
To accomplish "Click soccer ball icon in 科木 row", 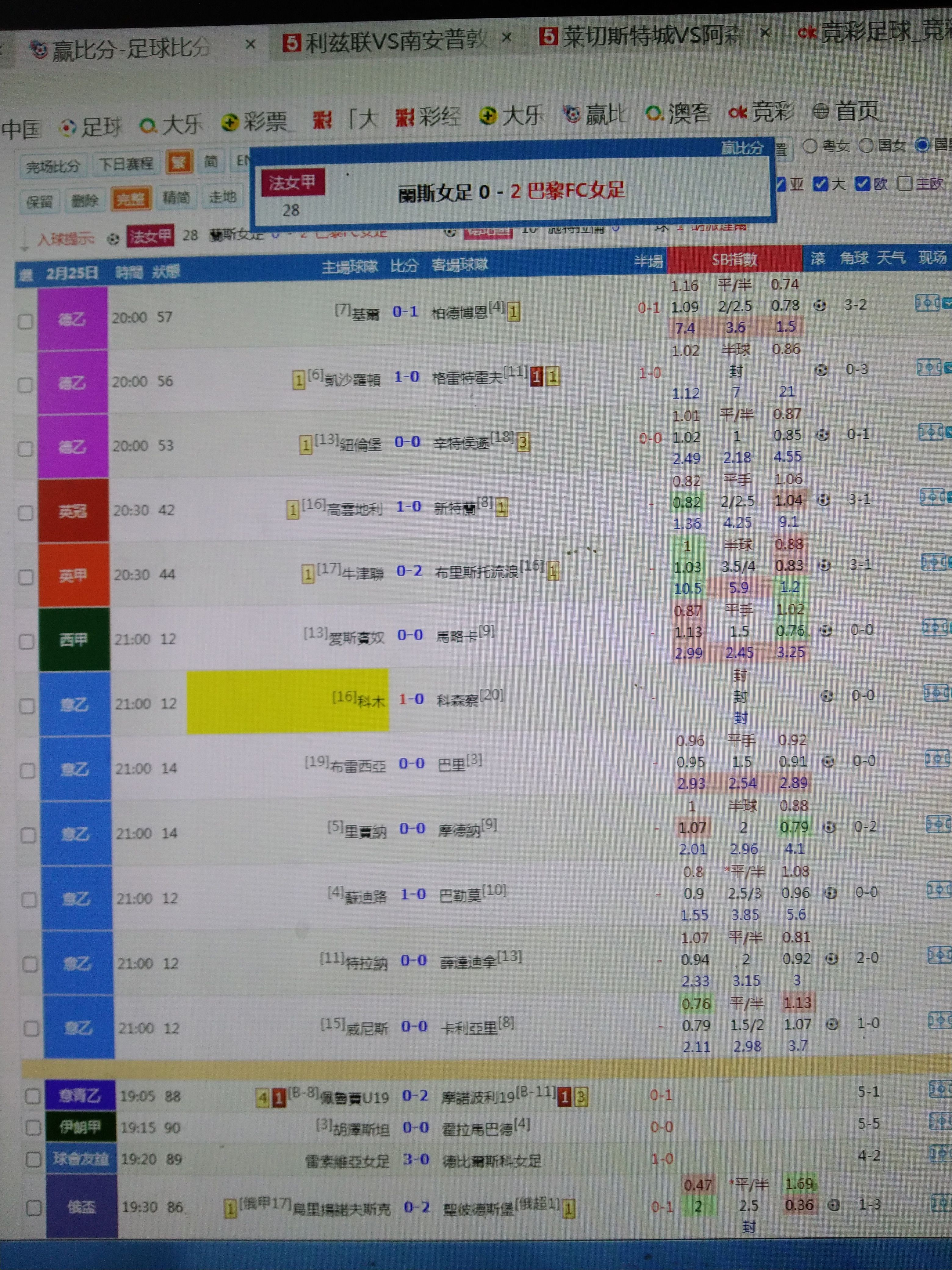I will (826, 696).
